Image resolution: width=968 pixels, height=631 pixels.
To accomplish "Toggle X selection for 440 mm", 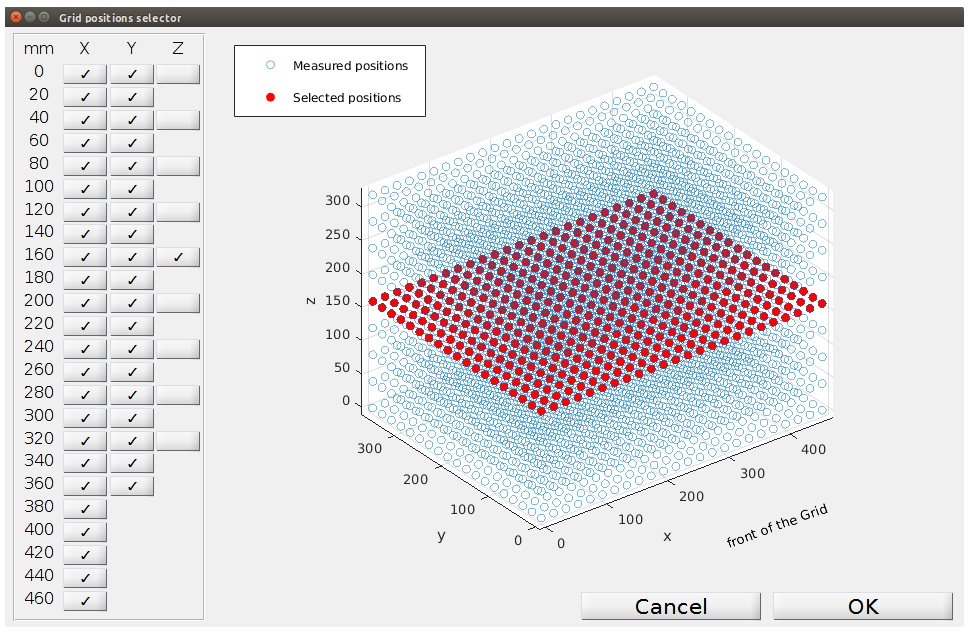I will coord(85,578).
